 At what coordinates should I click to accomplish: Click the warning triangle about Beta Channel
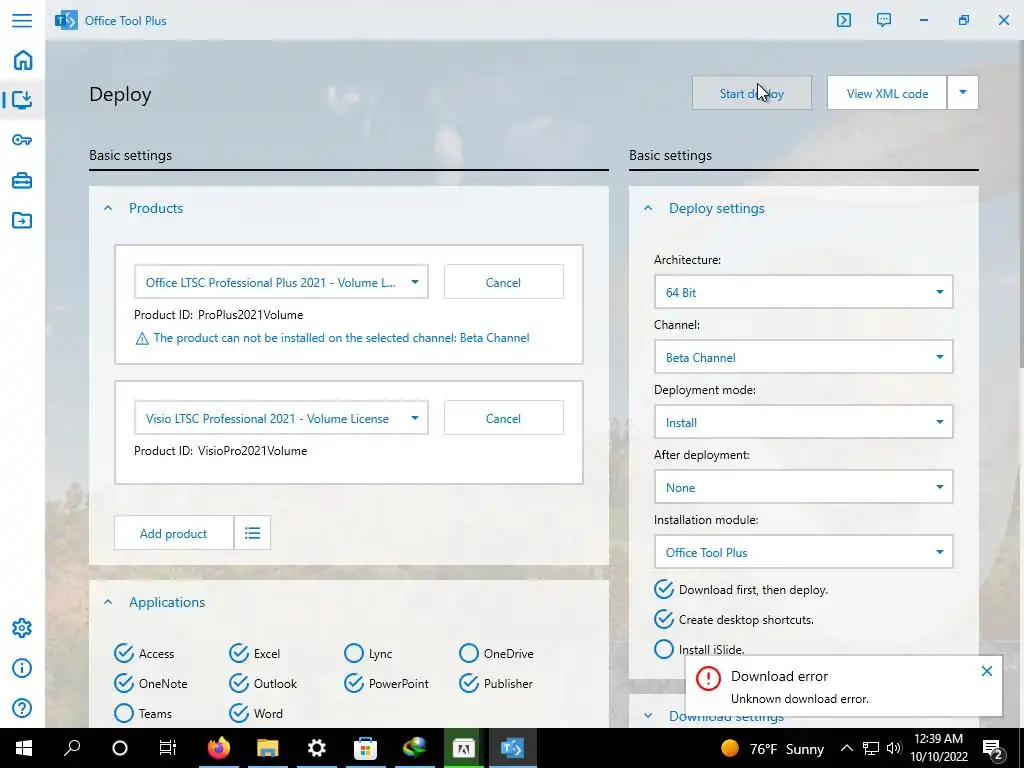pyautogui.click(x=142, y=338)
